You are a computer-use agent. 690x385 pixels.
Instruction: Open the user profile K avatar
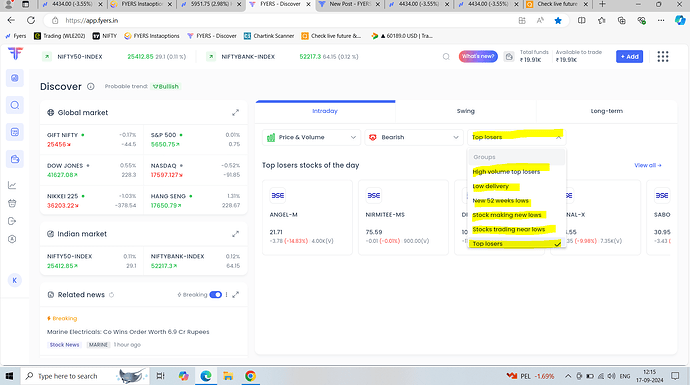15,280
